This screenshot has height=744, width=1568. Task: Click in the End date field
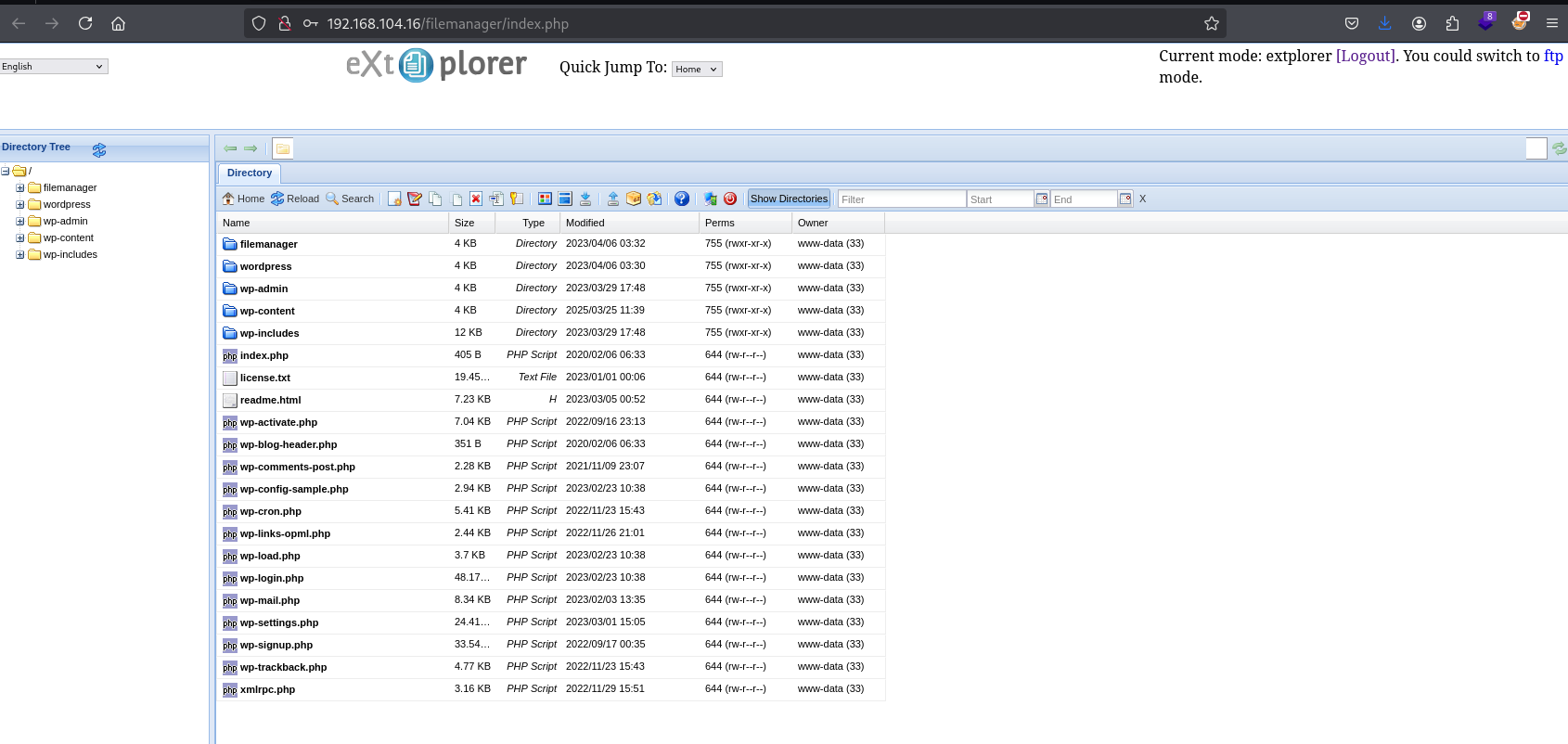(1084, 199)
